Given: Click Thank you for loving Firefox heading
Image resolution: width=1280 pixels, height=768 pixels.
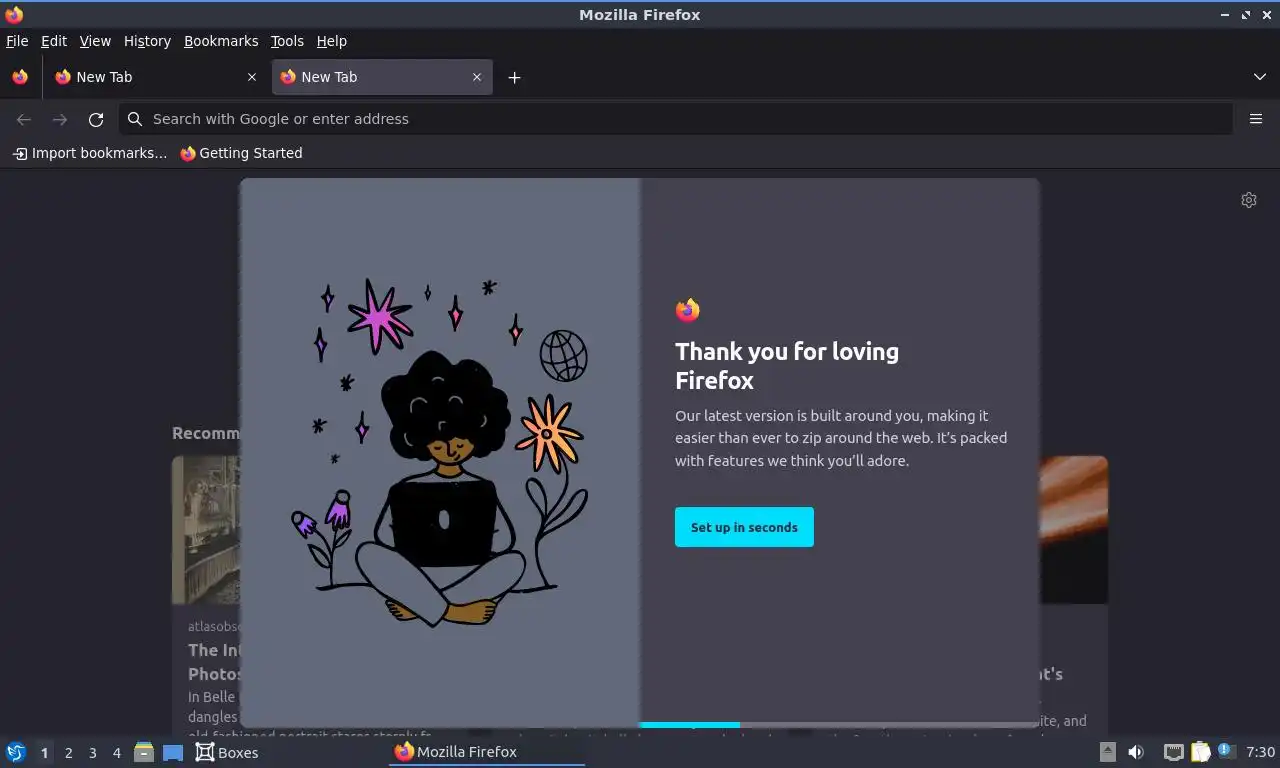Looking at the screenshot, I should pyautogui.click(x=787, y=366).
